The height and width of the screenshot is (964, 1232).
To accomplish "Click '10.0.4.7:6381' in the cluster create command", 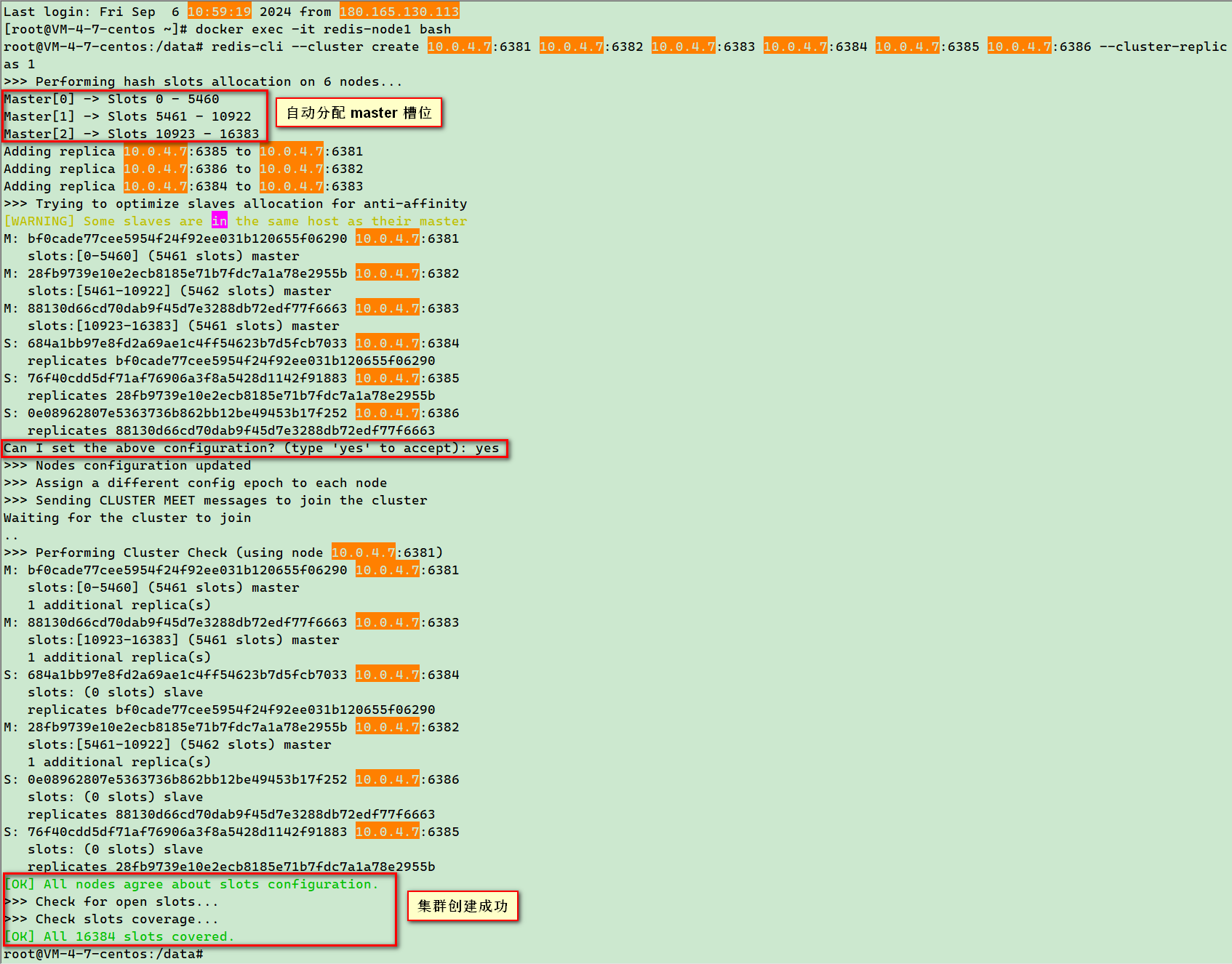I will click(x=479, y=47).
